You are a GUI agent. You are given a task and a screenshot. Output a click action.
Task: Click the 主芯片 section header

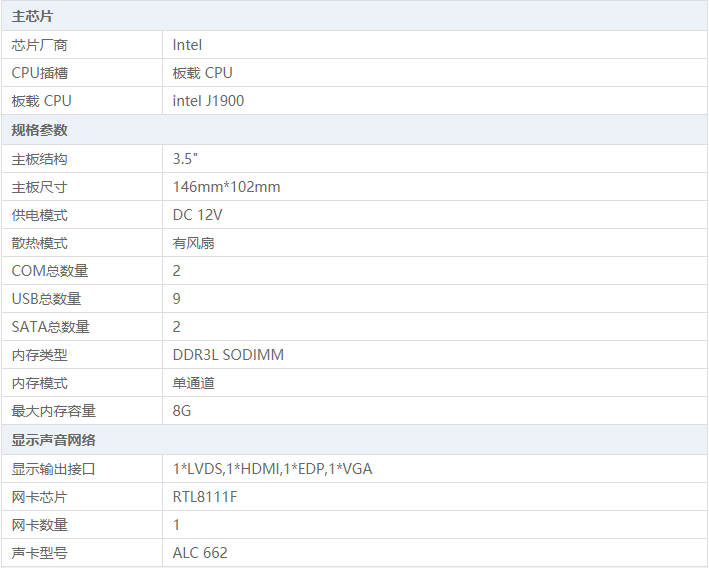pos(33,17)
